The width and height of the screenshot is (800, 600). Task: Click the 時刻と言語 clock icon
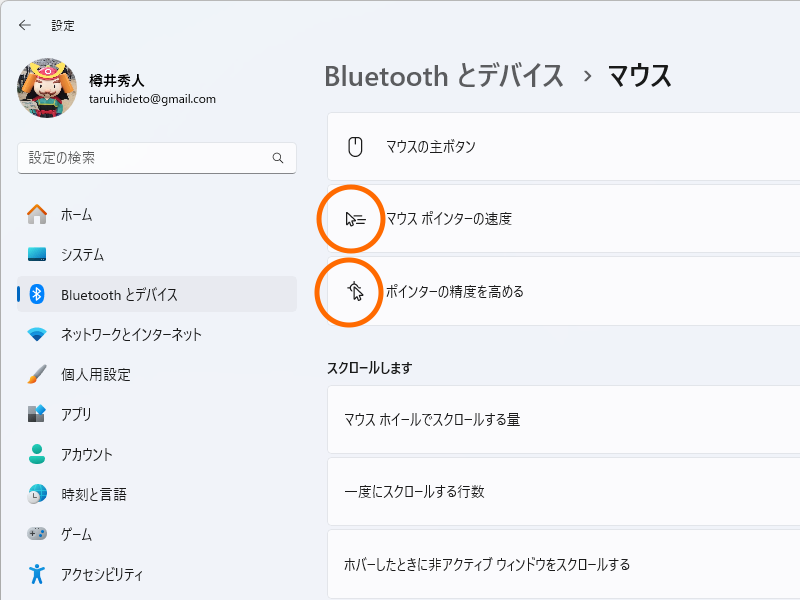pyautogui.click(x=36, y=494)
